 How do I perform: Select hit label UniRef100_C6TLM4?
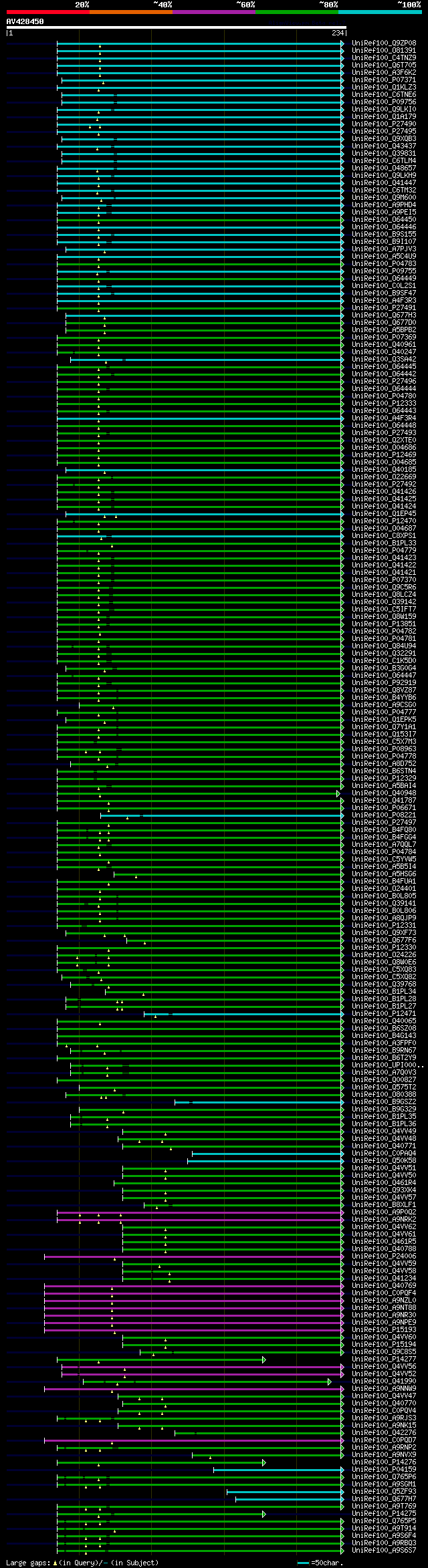click(x=384, y=161)
